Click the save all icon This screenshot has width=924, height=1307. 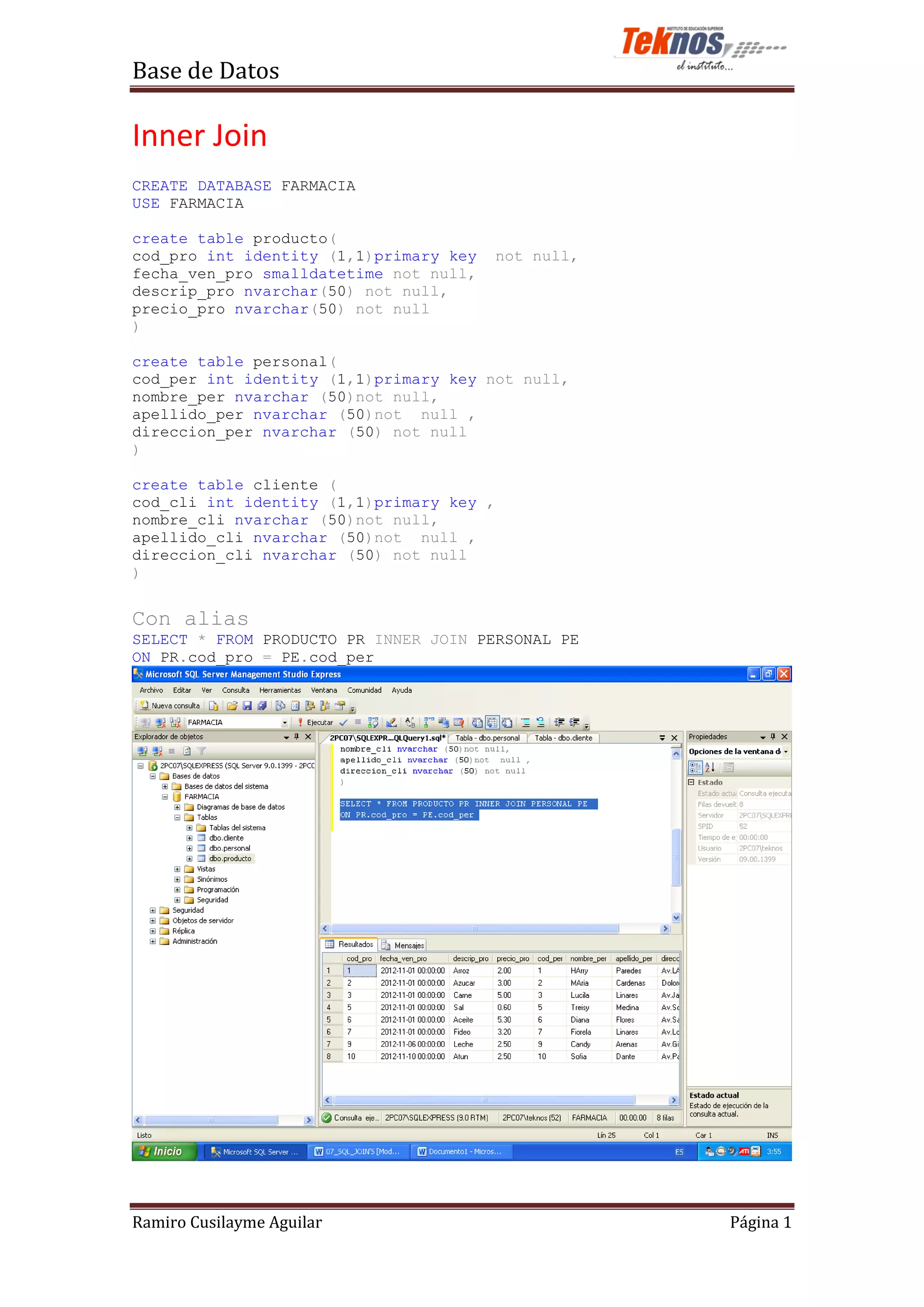(x=262, y=706)
